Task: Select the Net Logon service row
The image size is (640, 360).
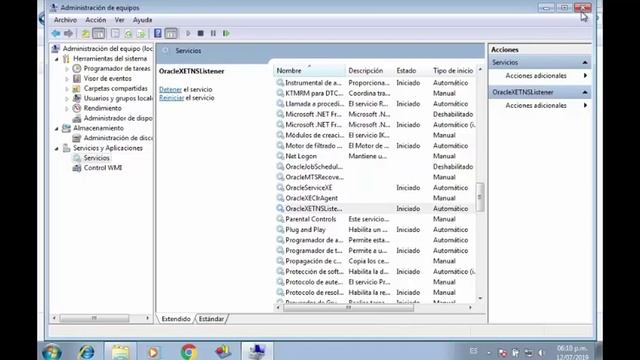Action: pyautogui.click(x=375, y=156)
